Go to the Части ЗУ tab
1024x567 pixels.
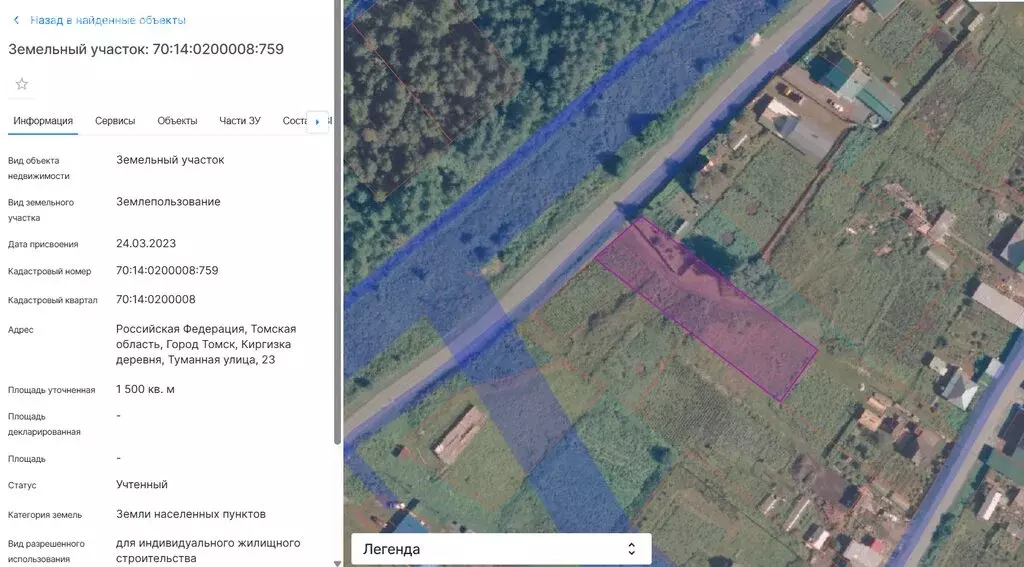pyautogui.click(x=240, y=121)
